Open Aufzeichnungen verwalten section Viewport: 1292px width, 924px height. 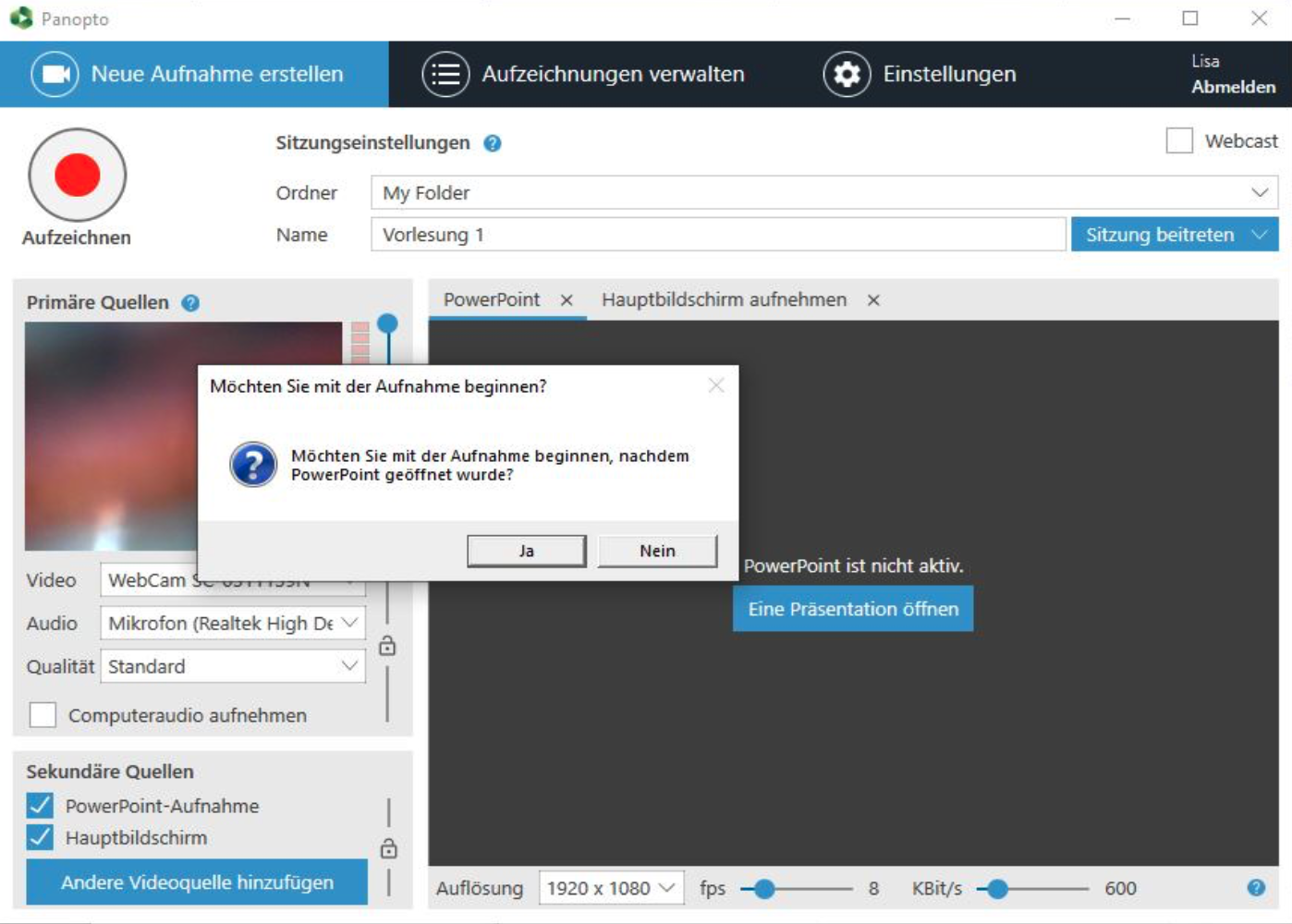(583, 74)
